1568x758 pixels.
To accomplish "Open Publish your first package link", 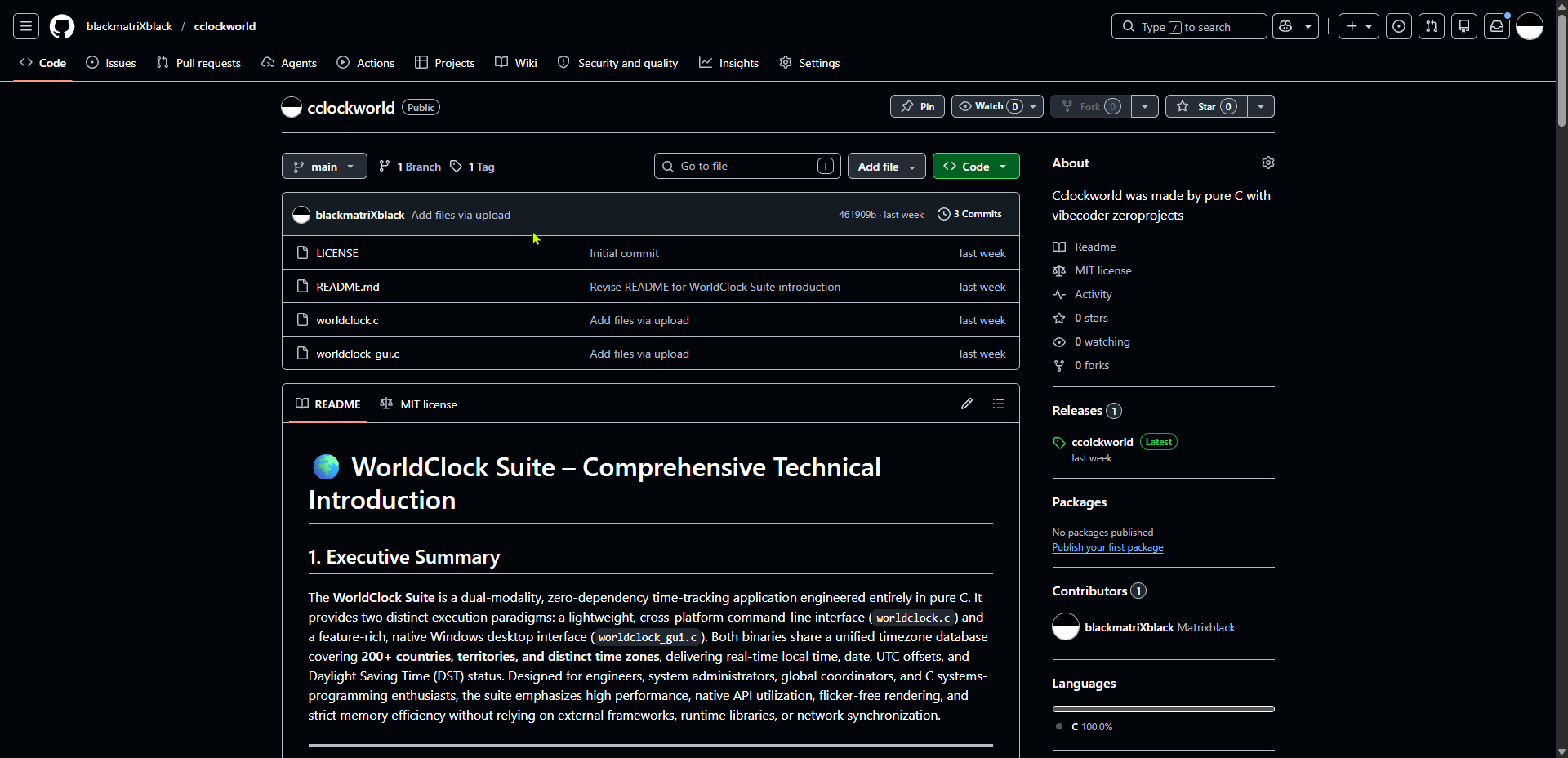I will point(1107,547).
